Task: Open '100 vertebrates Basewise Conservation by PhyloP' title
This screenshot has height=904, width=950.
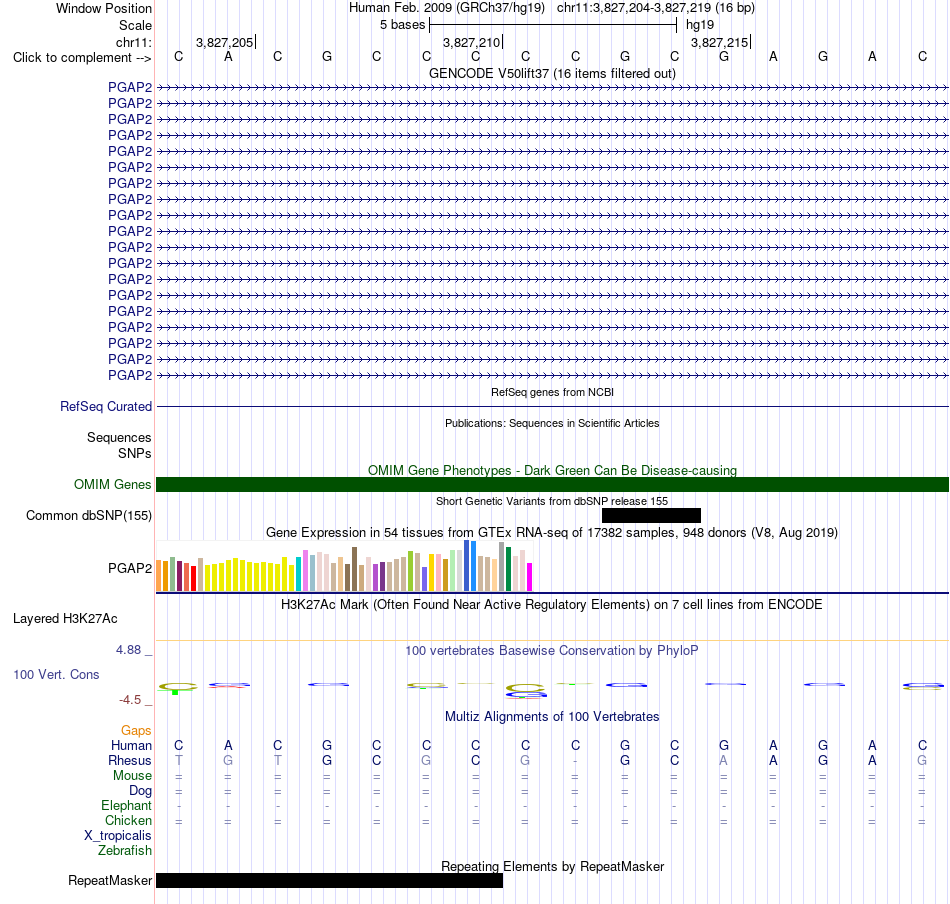Action: (552, 651)
